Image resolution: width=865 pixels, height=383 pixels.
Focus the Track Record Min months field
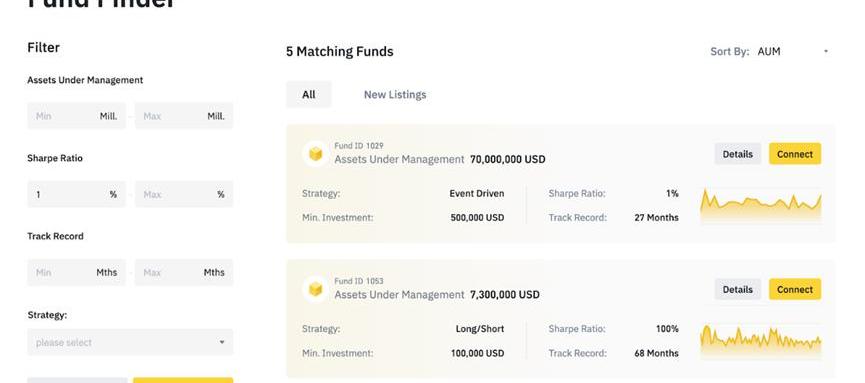[77, 273]
